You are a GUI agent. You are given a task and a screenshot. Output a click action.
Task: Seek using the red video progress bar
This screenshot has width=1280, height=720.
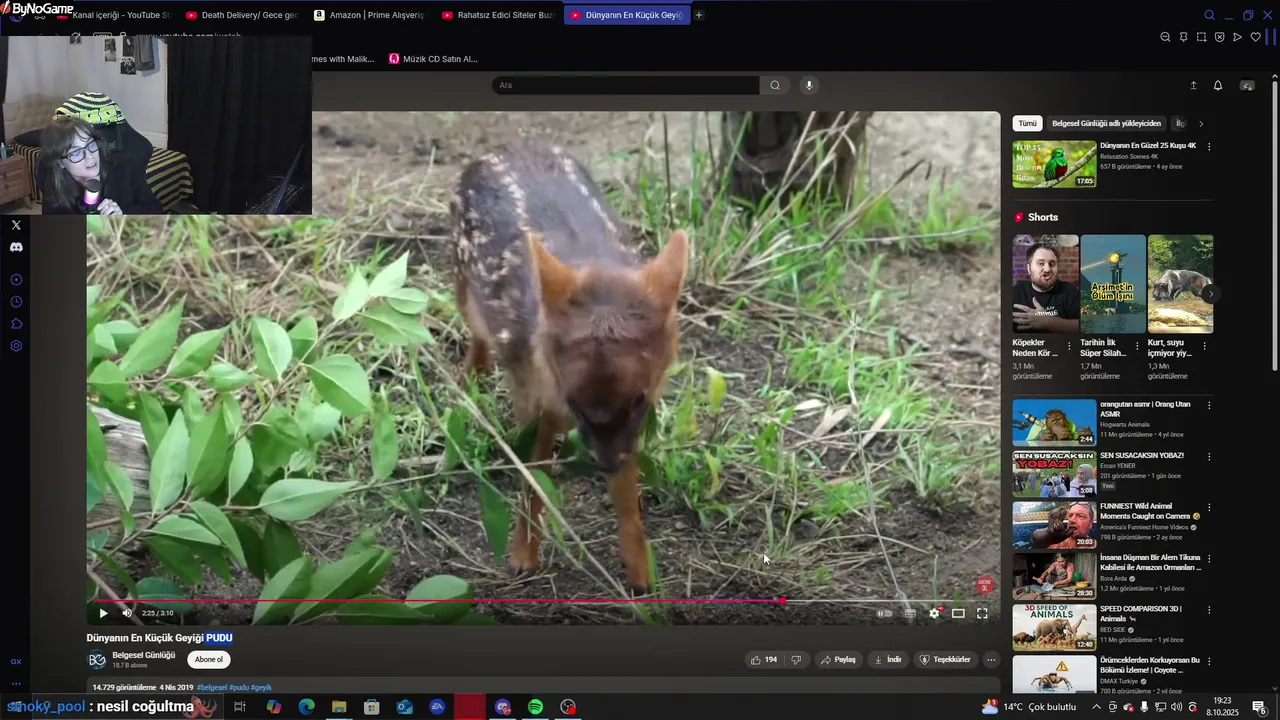coord(542,601)
